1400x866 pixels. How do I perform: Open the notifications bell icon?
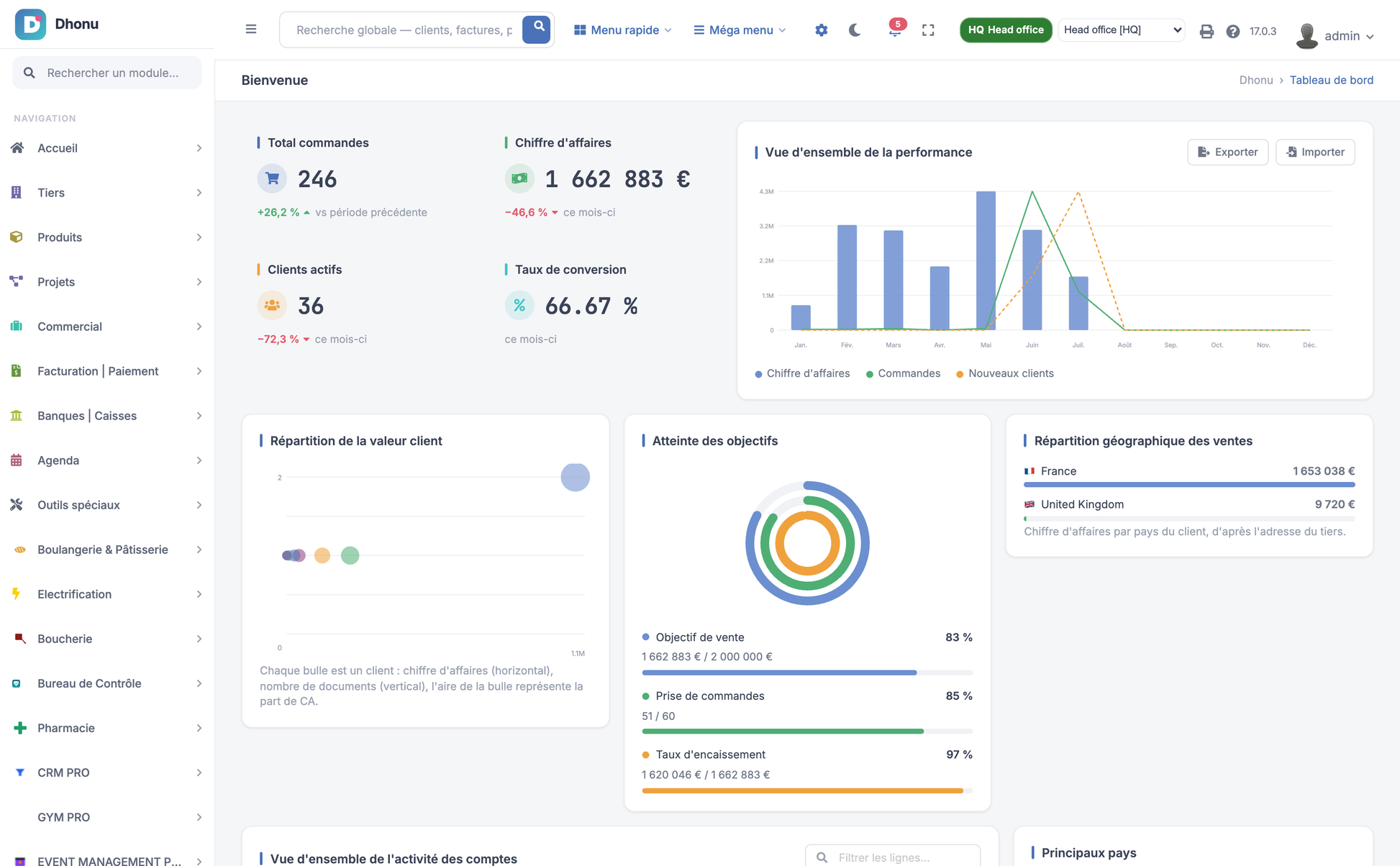pyautogui.click(x=894, y=30)
